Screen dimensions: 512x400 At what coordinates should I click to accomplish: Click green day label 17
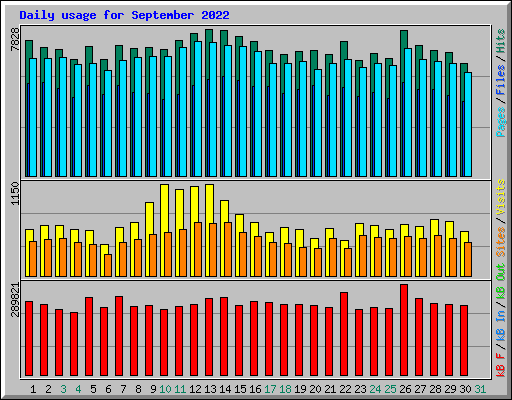click(270, 389)
